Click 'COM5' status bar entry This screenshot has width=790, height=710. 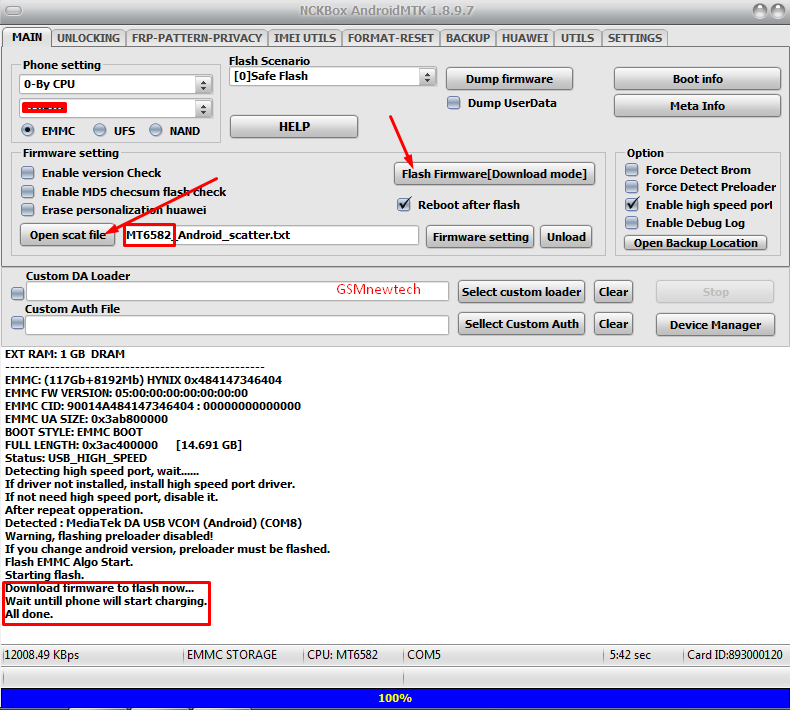424,655
